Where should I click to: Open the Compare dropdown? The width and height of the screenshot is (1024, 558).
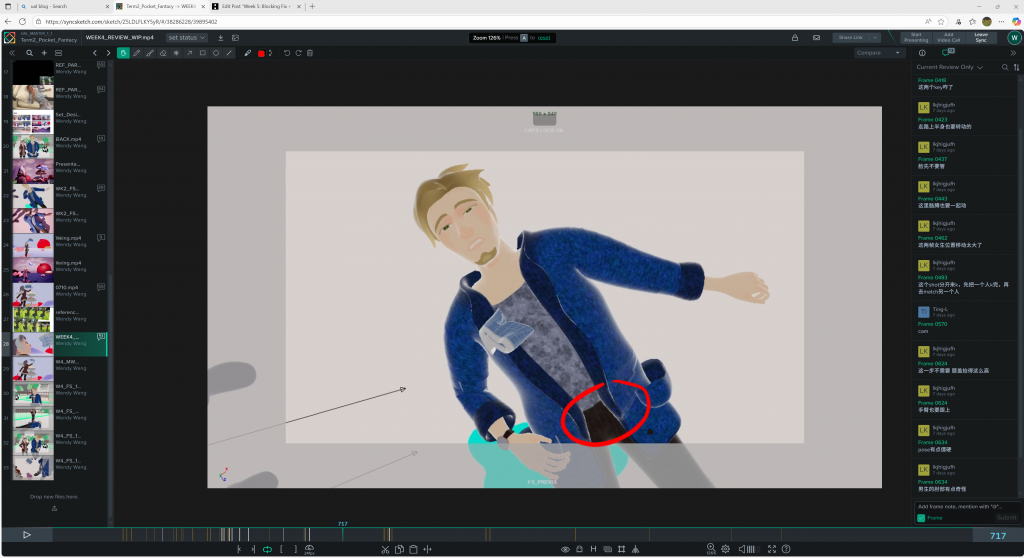point(878,53)
